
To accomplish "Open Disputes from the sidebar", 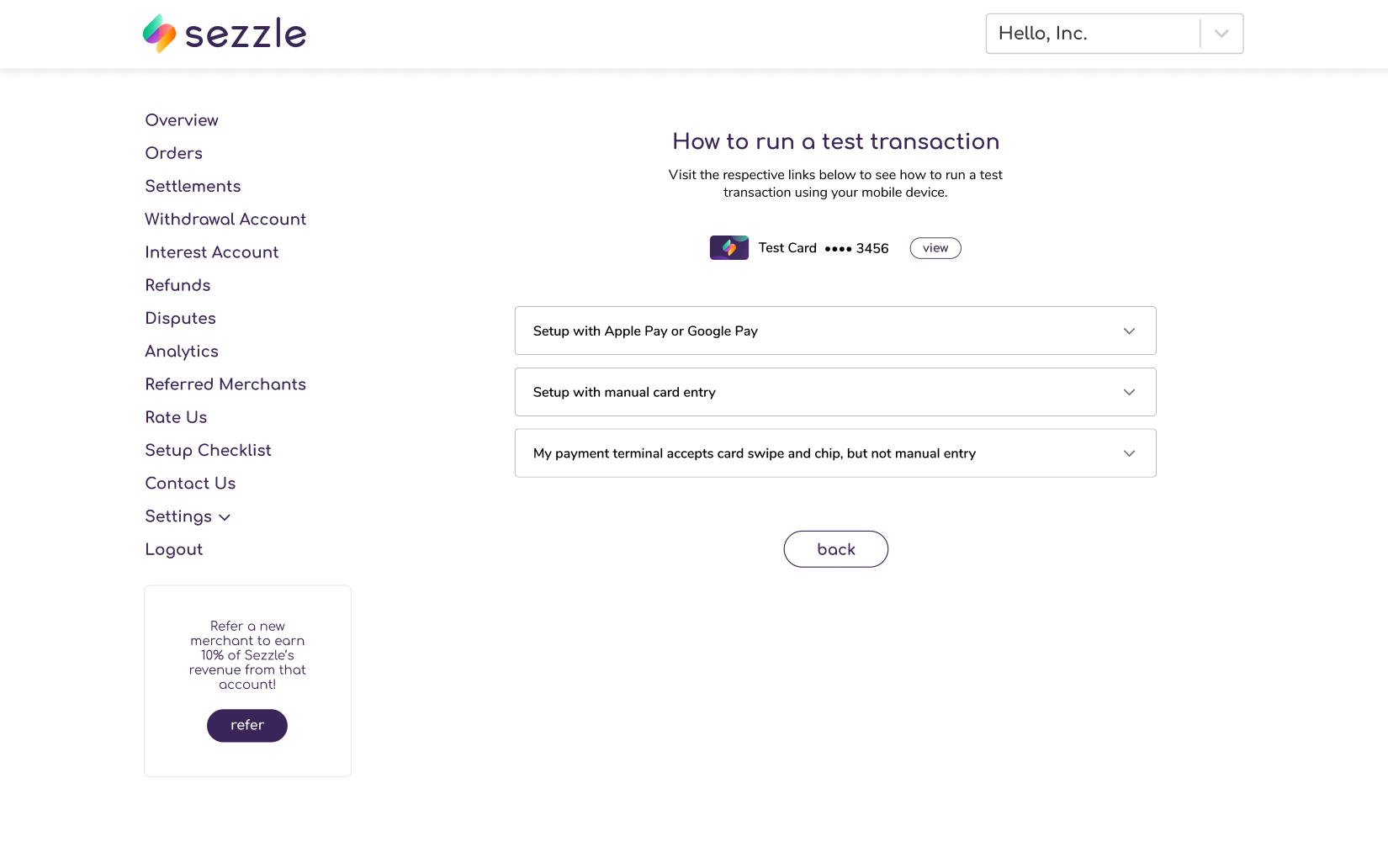I will [181, 318].
